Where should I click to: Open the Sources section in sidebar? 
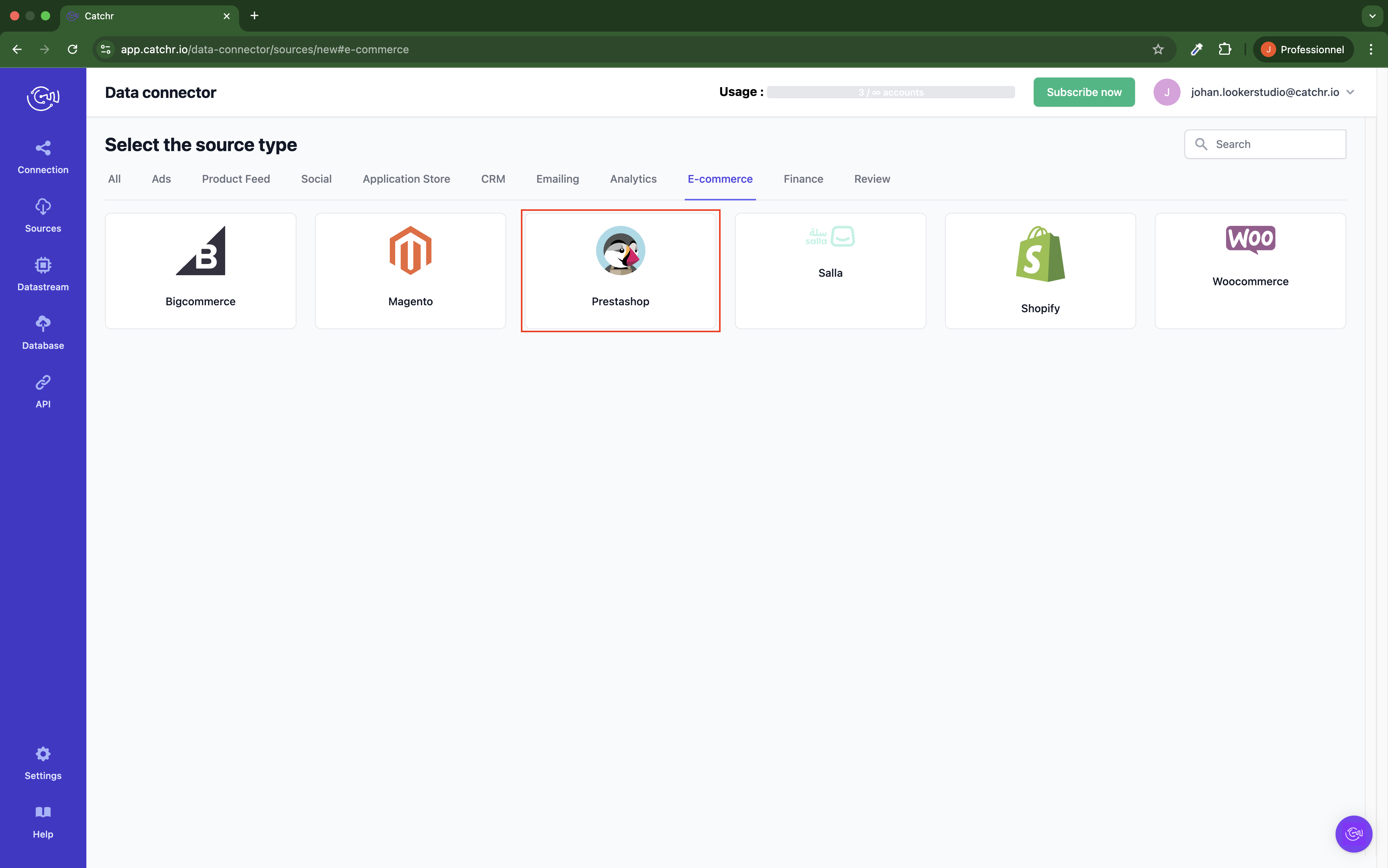tap(43, 216)
